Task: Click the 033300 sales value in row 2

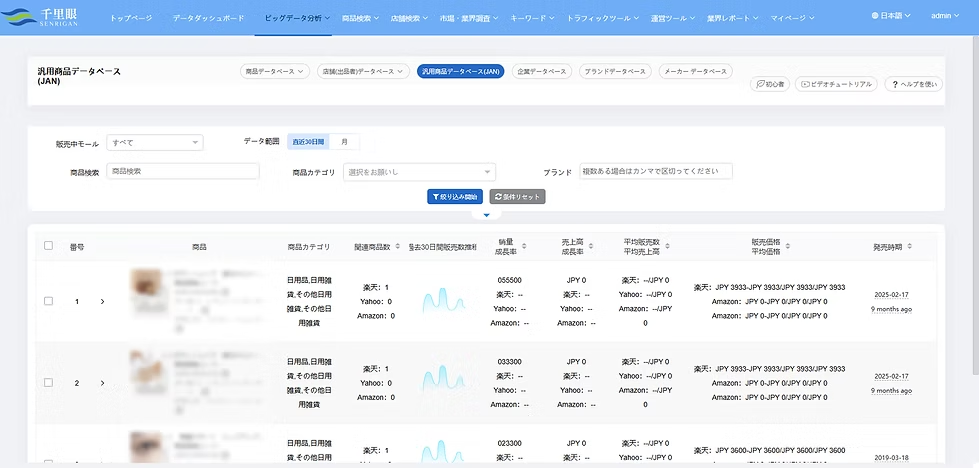Action: point(509,361)
